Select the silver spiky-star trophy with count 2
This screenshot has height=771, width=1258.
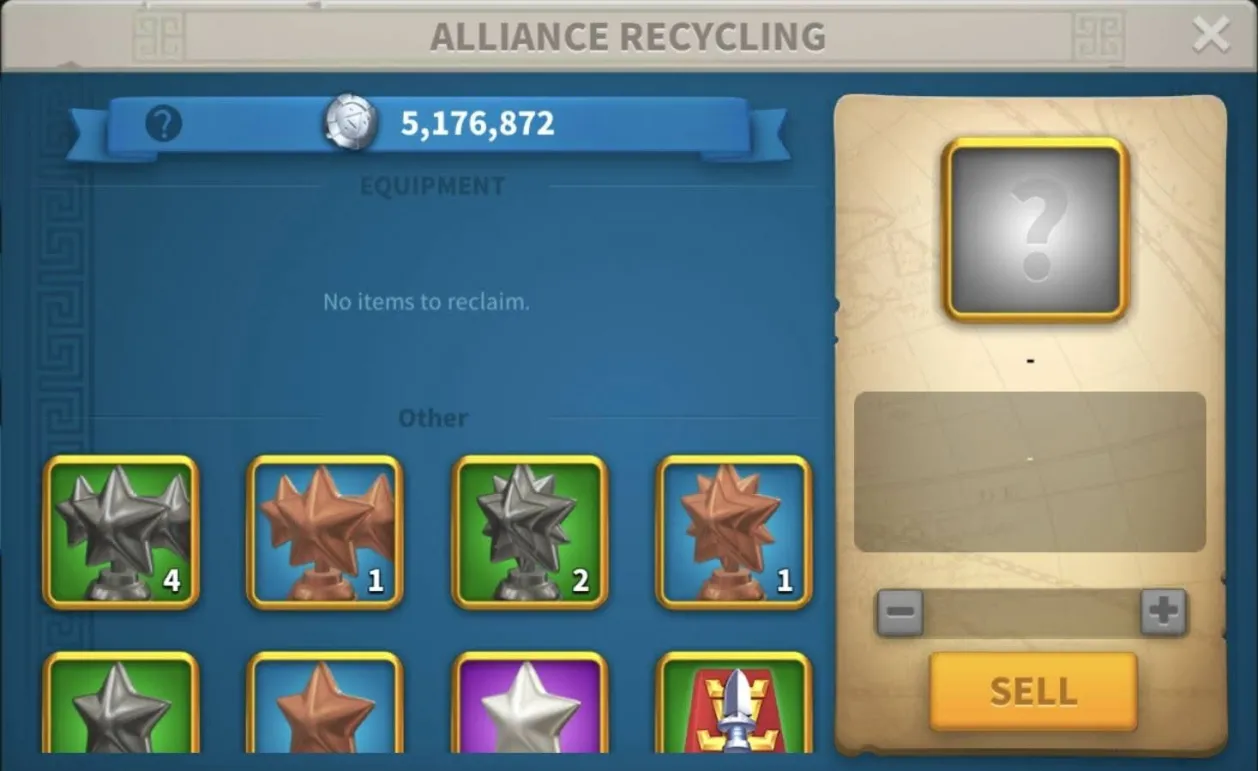click(x=530, y=532)
